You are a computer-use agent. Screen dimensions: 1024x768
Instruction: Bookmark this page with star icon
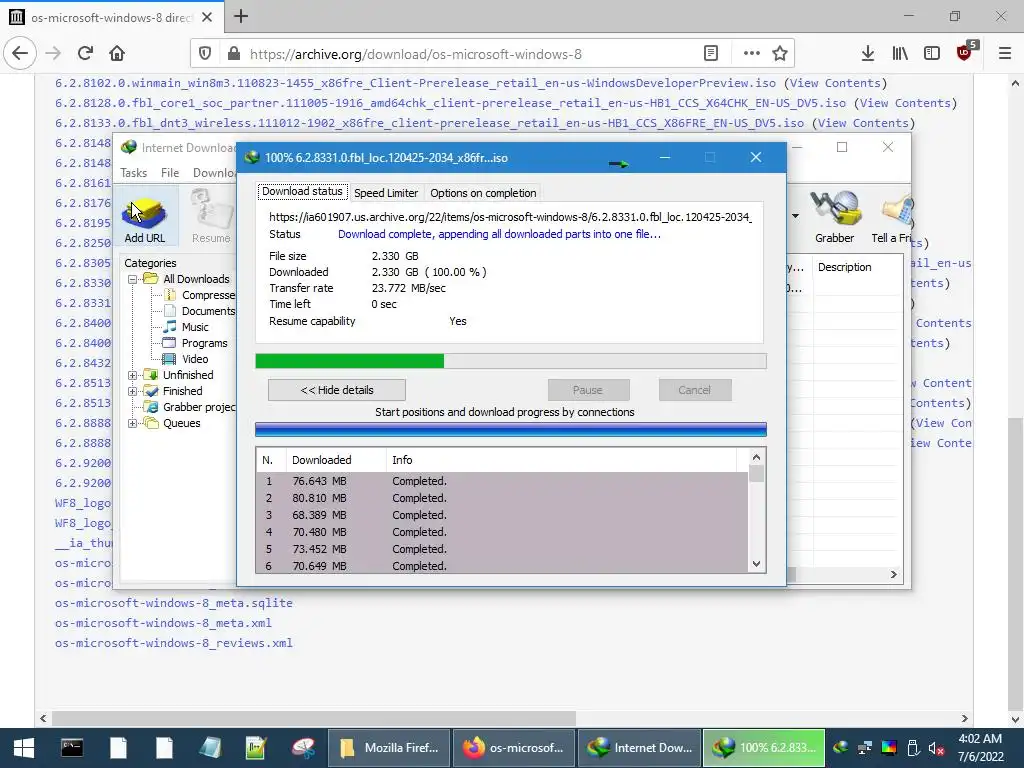780,54
